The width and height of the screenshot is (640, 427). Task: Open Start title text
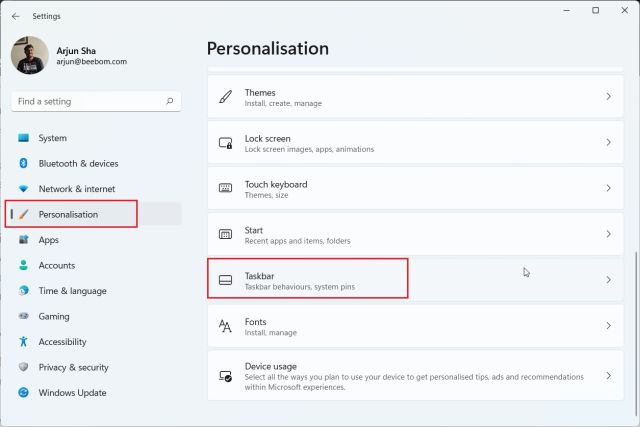pos(253,230)
